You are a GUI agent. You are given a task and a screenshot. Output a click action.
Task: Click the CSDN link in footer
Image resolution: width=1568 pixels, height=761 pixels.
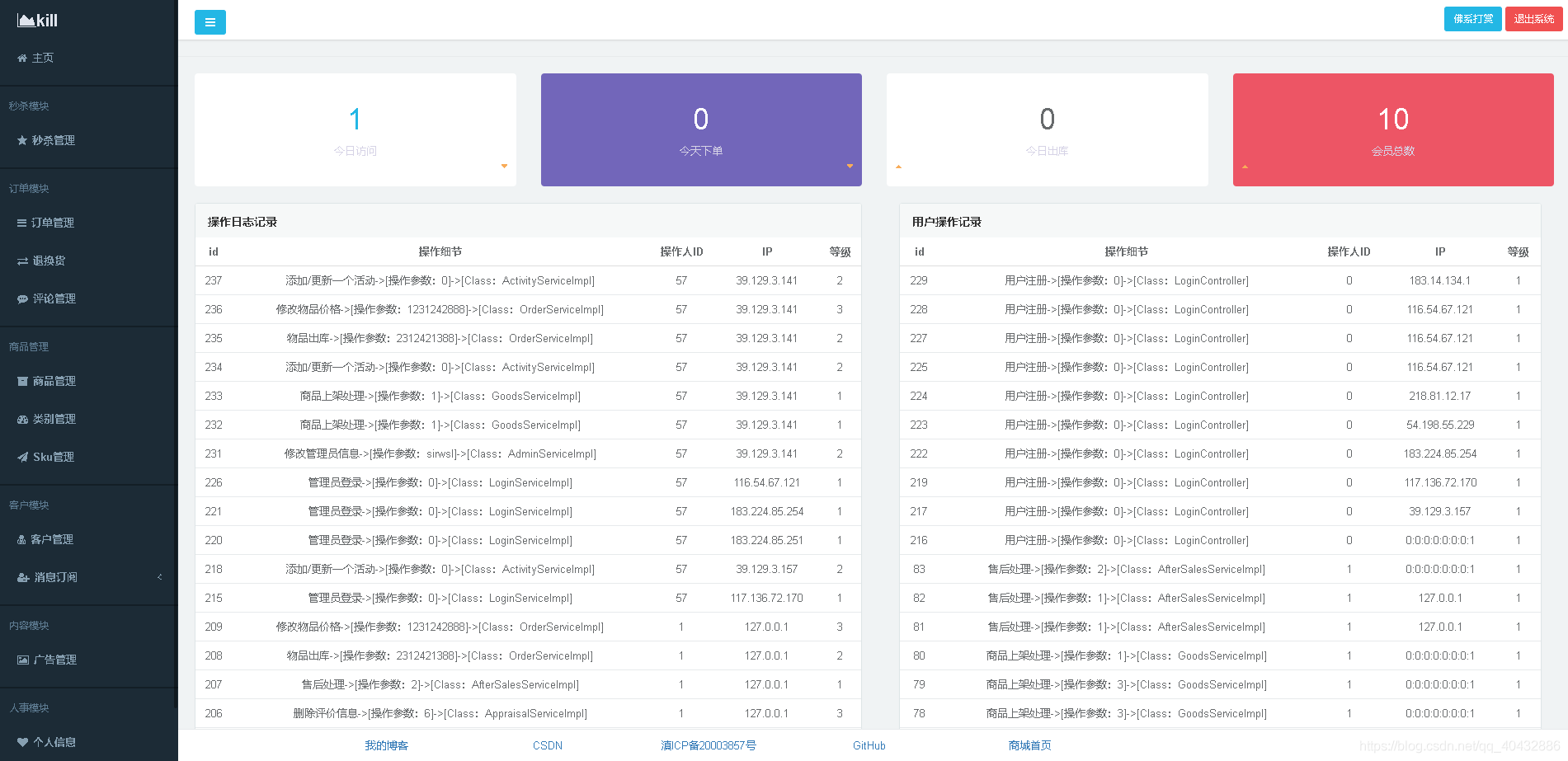[x=547, y=746]
